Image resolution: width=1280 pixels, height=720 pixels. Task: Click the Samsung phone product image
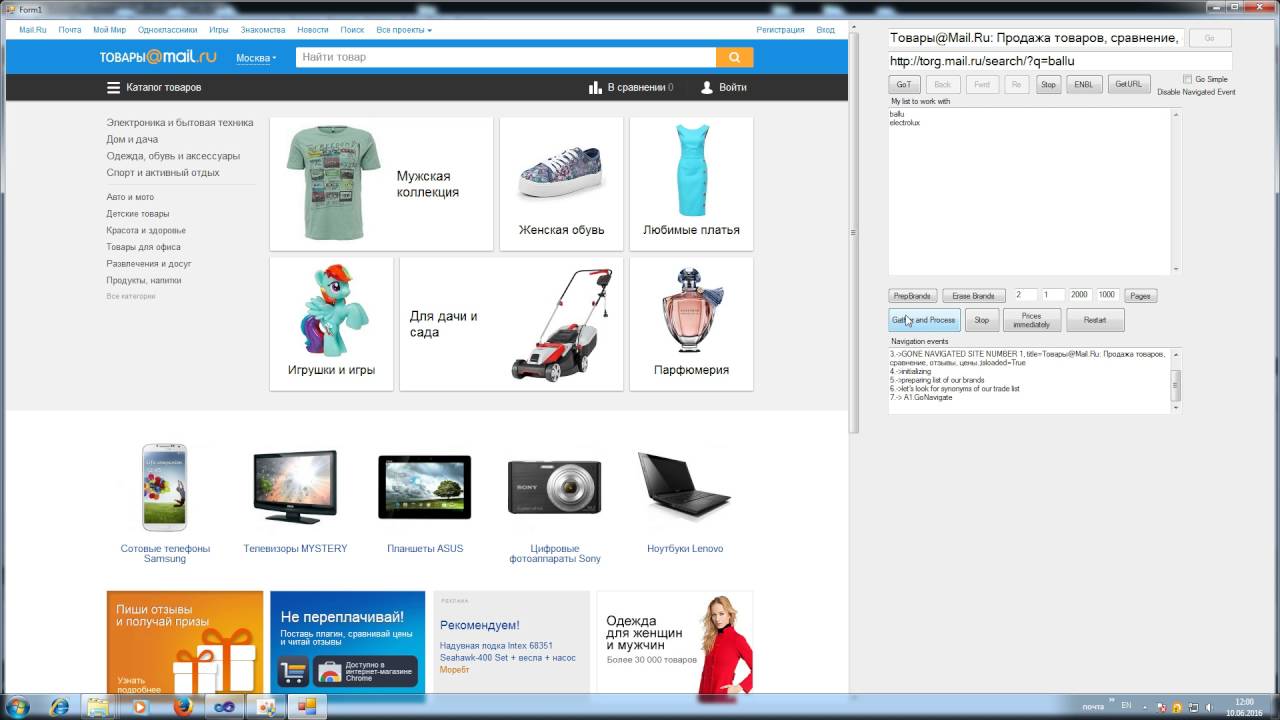[x=165, y=487]
